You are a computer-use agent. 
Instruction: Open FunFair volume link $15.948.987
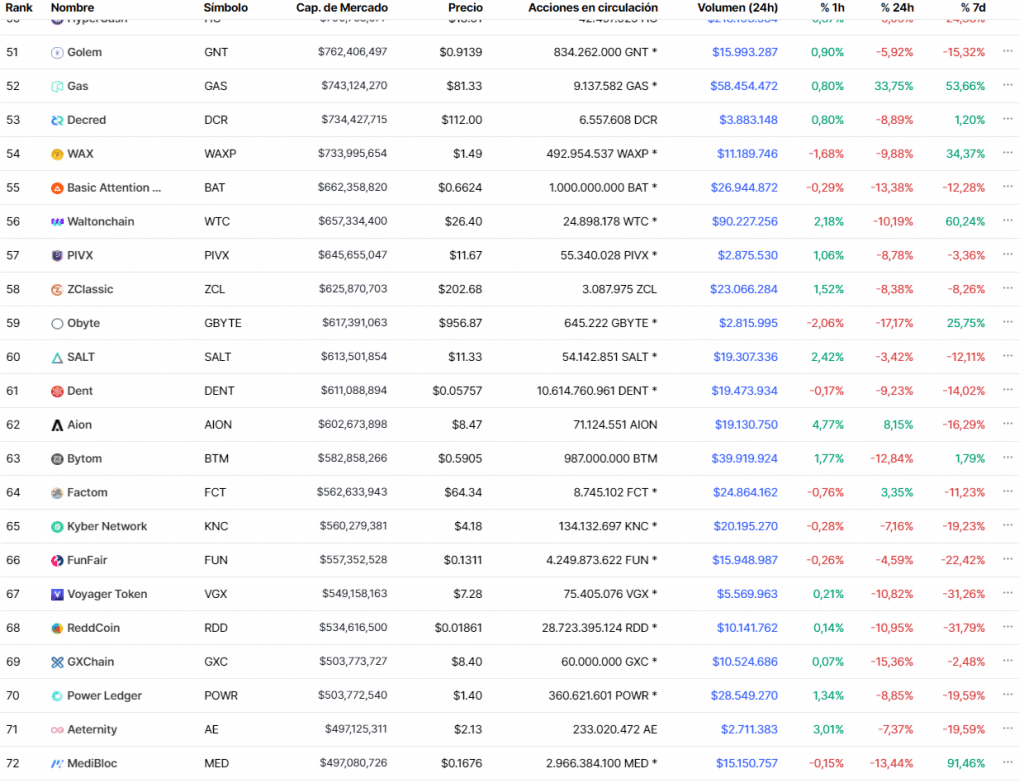pyautogui.click(x=744, y=560)
